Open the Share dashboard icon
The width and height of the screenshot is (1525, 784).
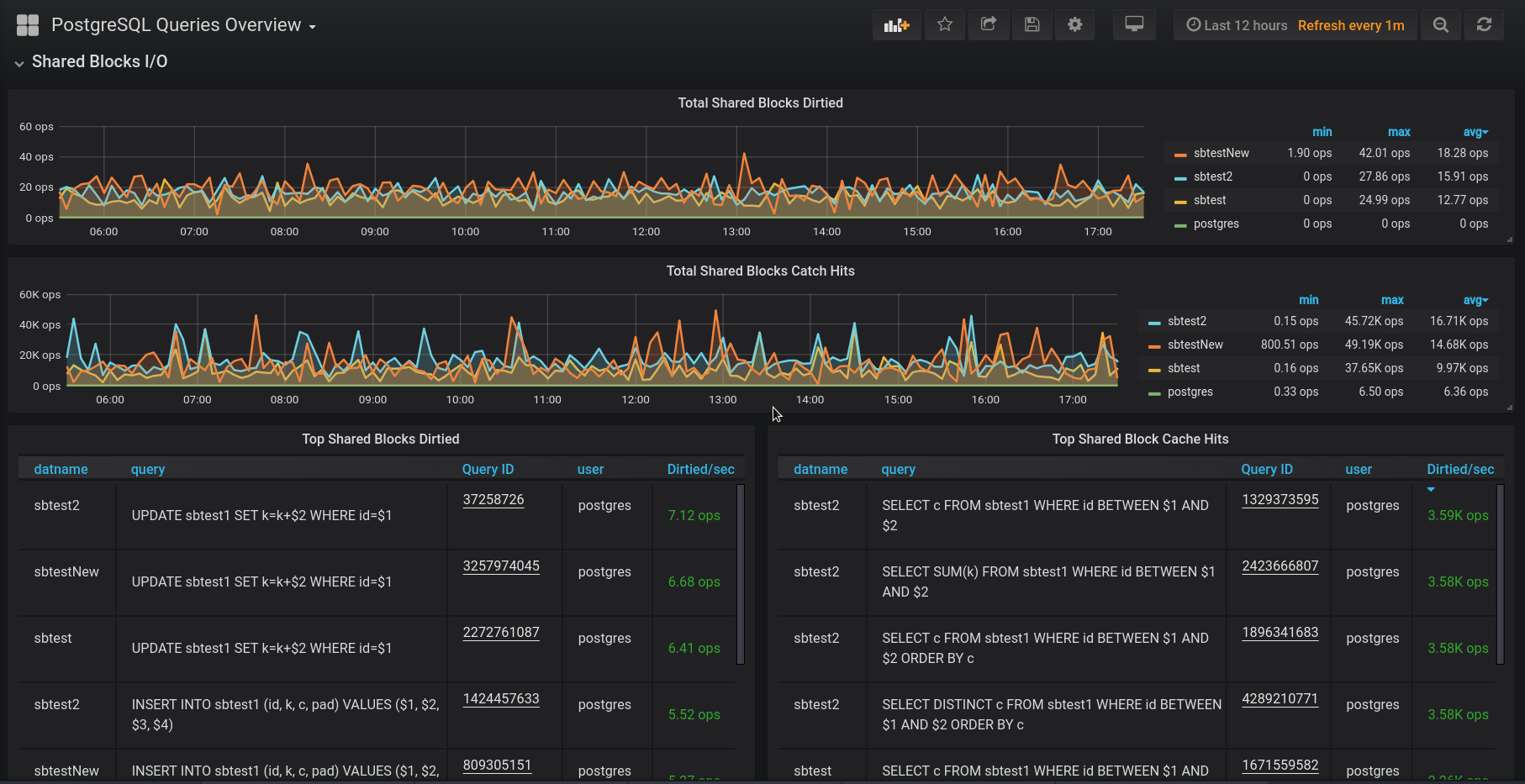pyautogui.click(x=989, y=25)
